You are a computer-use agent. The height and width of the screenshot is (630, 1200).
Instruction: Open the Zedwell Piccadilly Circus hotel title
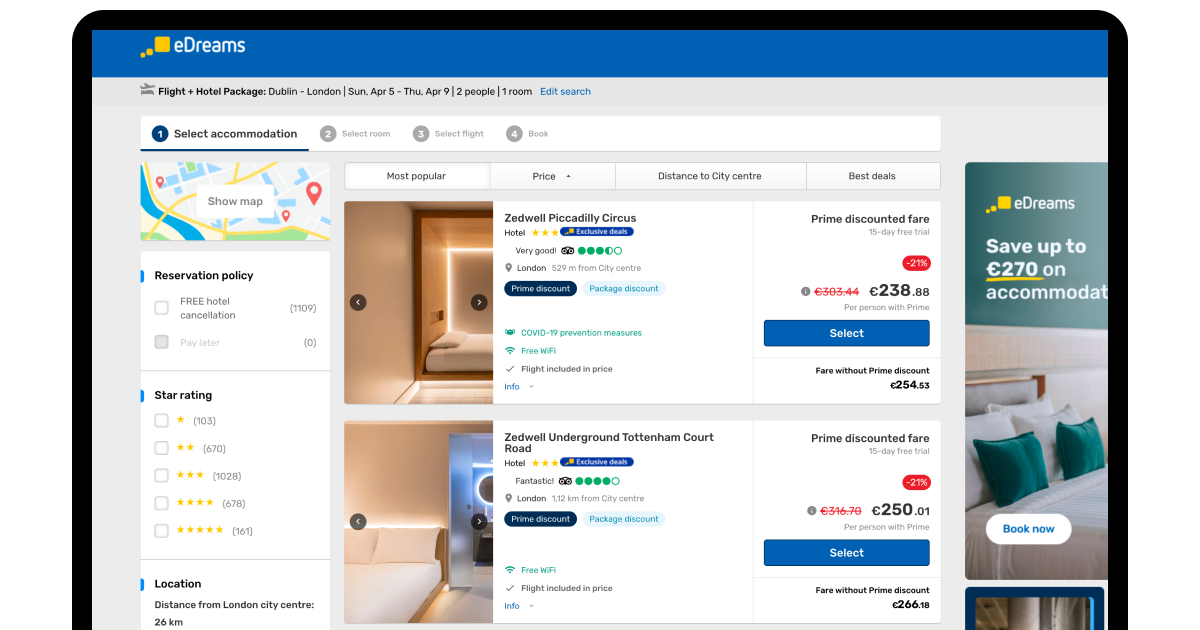point(570,218)
